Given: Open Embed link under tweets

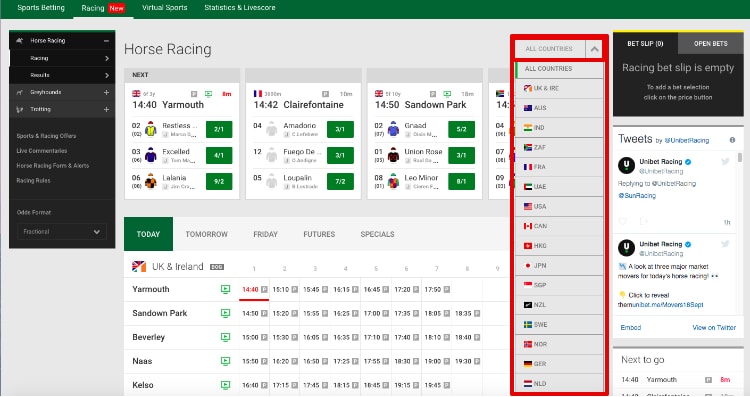Looking at the screenshot, I should coord(631,328).
